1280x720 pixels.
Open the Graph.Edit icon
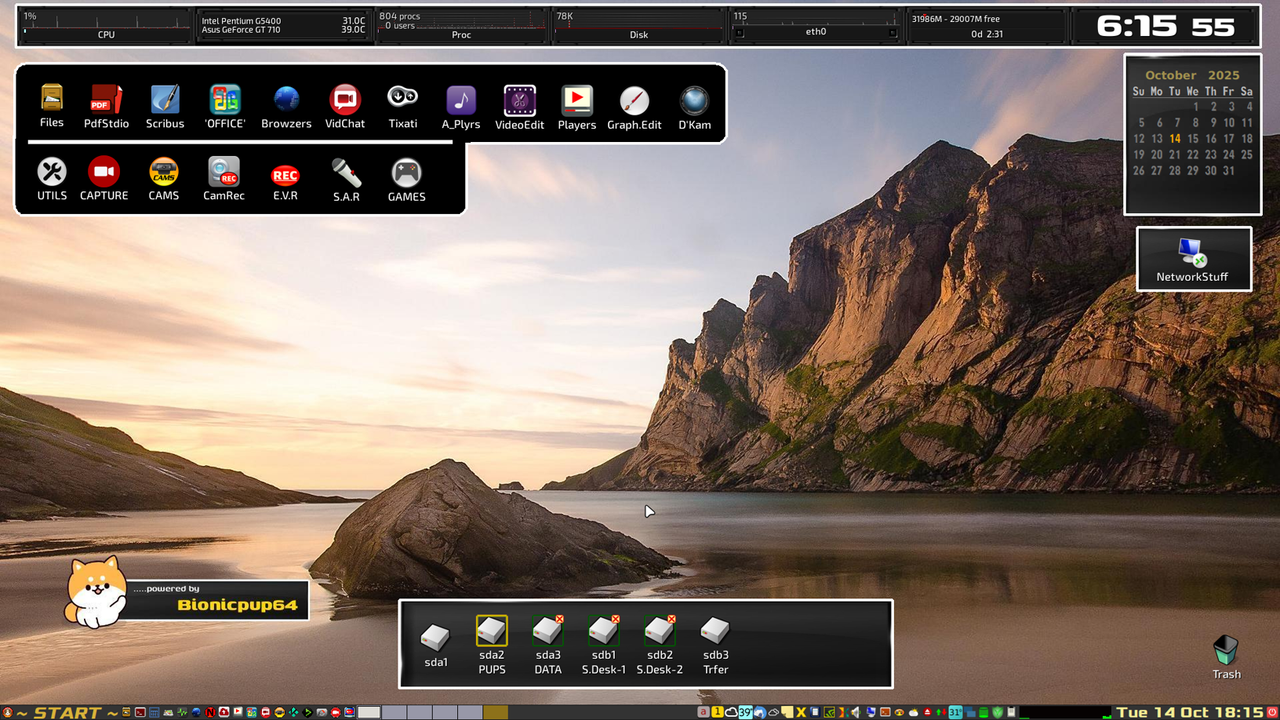pos(634,100)
